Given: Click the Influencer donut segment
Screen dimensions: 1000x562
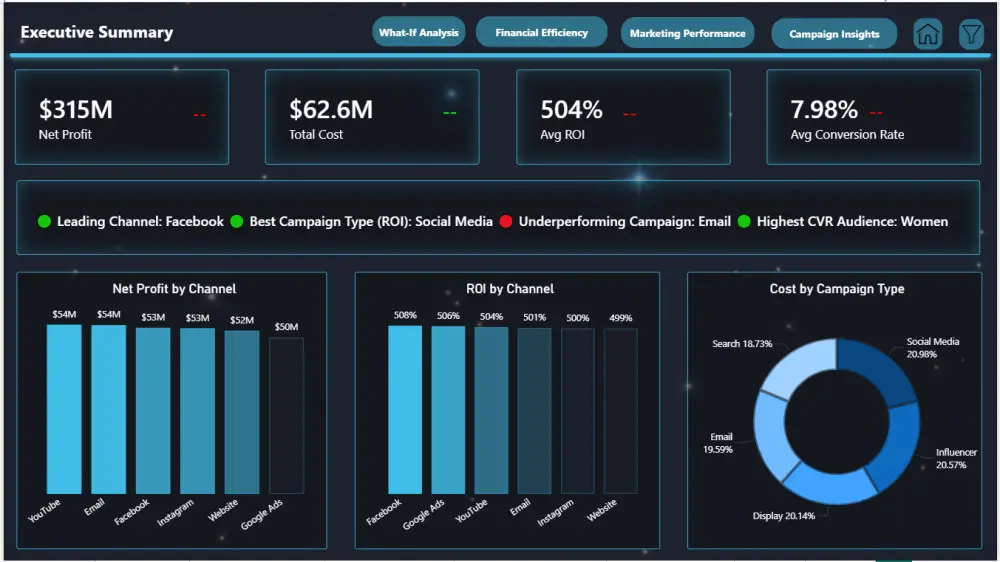Looking at the screenshot, I should click(897, 447).
